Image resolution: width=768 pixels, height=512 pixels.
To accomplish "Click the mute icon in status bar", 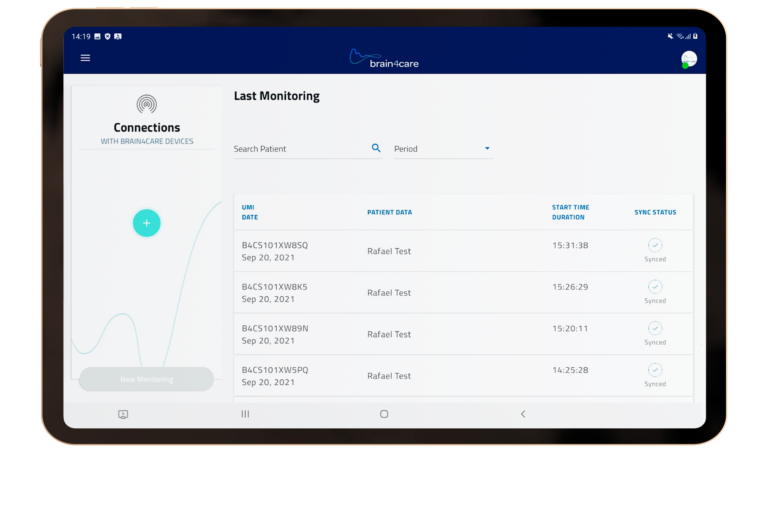I will pyautogui.click(x=670, y=36).
